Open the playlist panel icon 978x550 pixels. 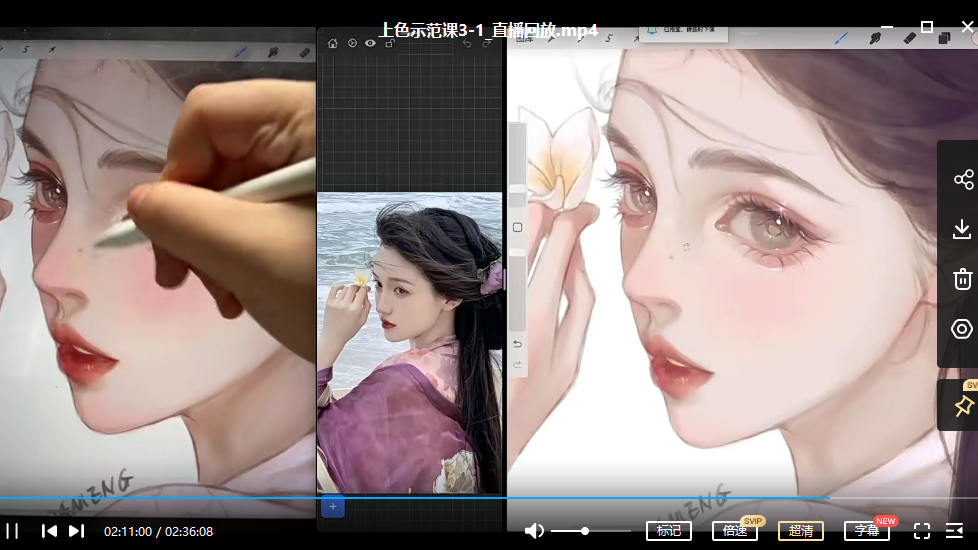[954, 531]
